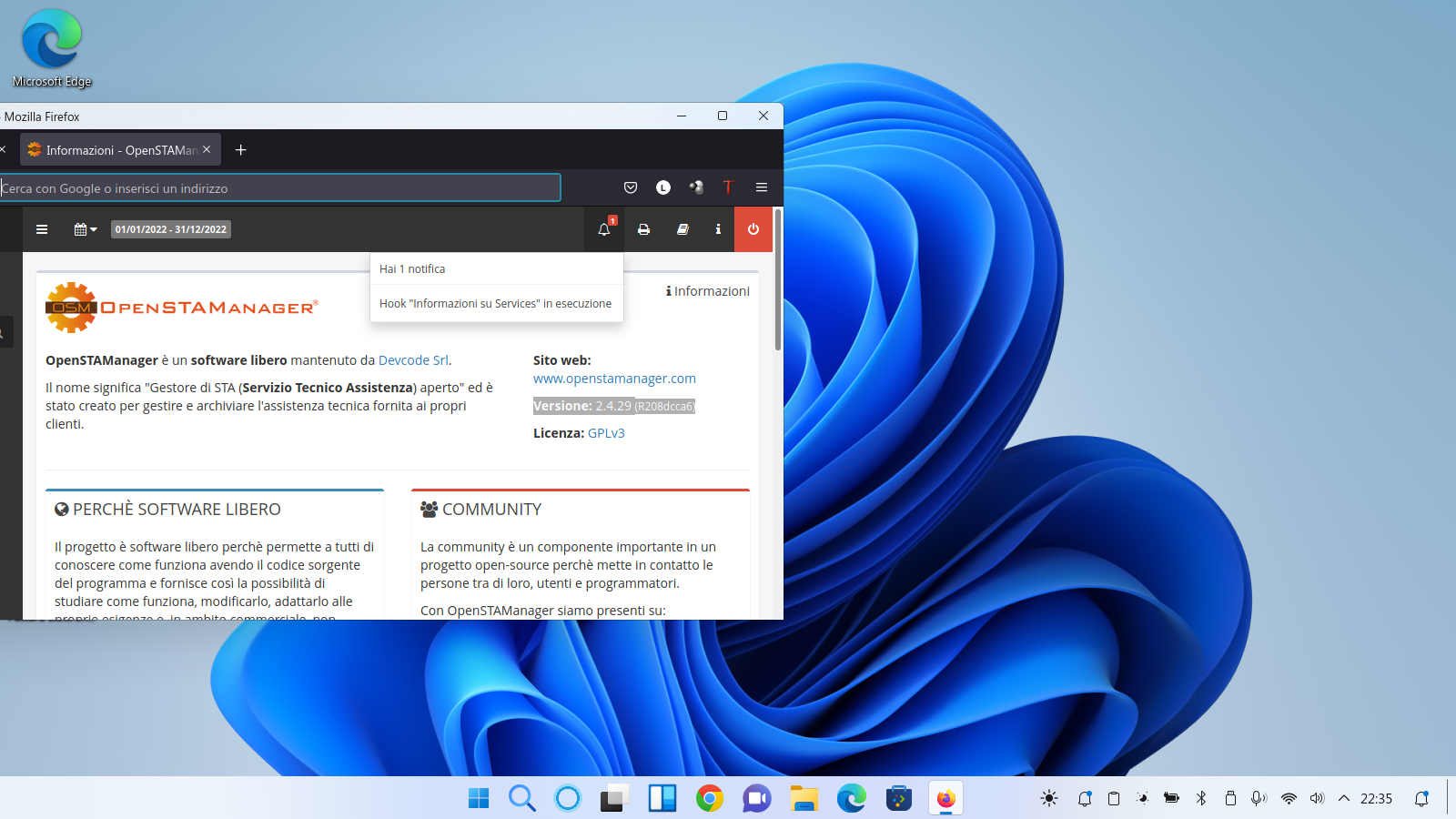Open Microsoft Edge desktop shortcut
Image resolution: width=1456 pixels, height=819 pixels.
(x=52, y=49)
